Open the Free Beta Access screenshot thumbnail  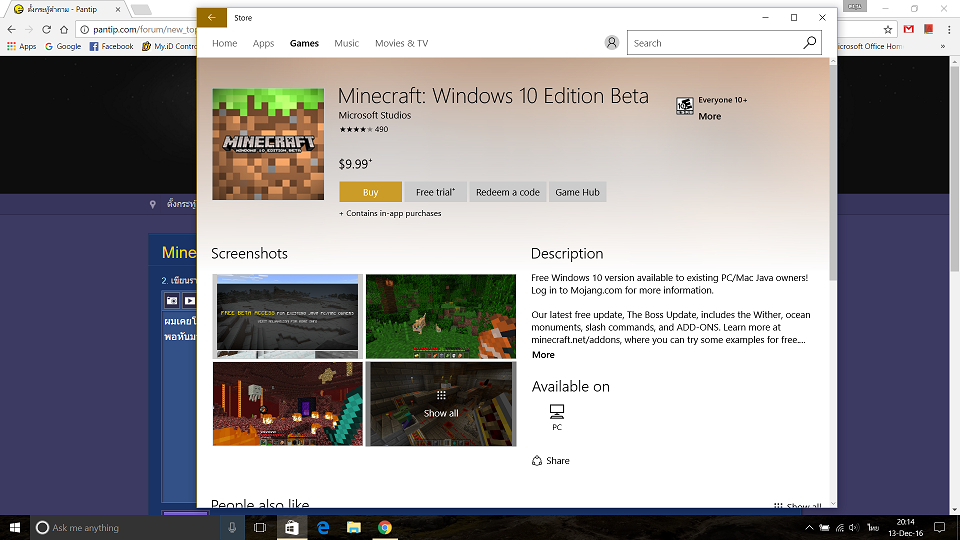pyautogui.click(x=288, y=317)
